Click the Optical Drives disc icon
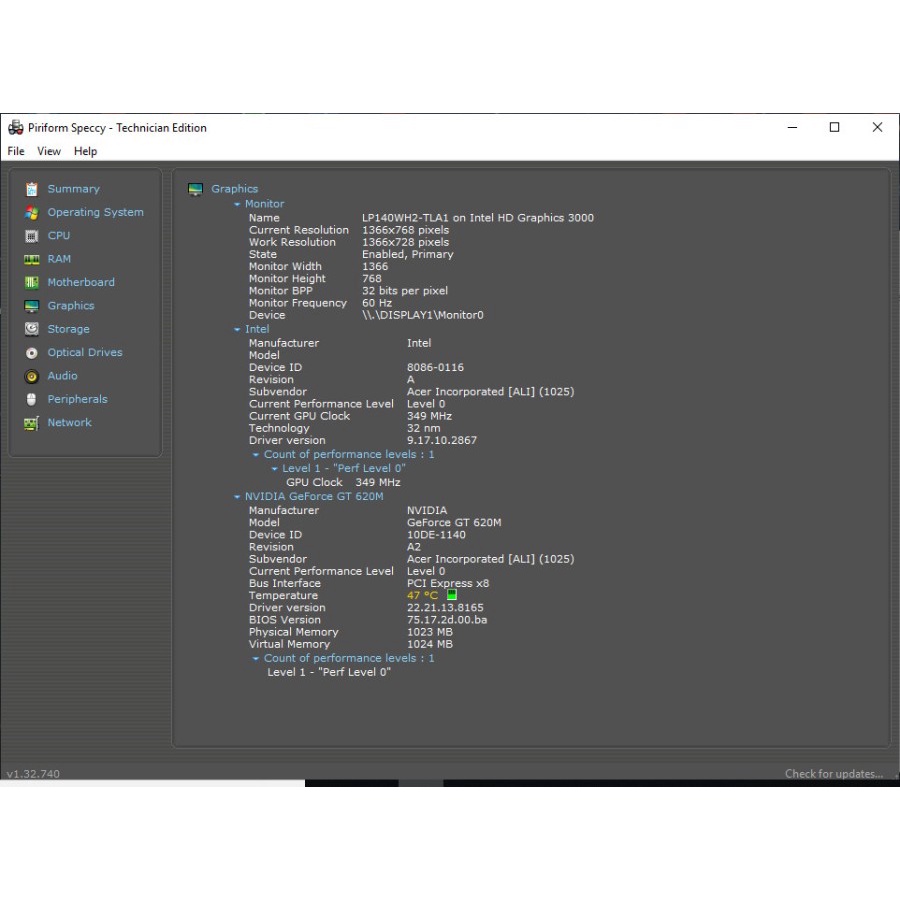This screenshot has width=900, height=900. coord(32,353)
